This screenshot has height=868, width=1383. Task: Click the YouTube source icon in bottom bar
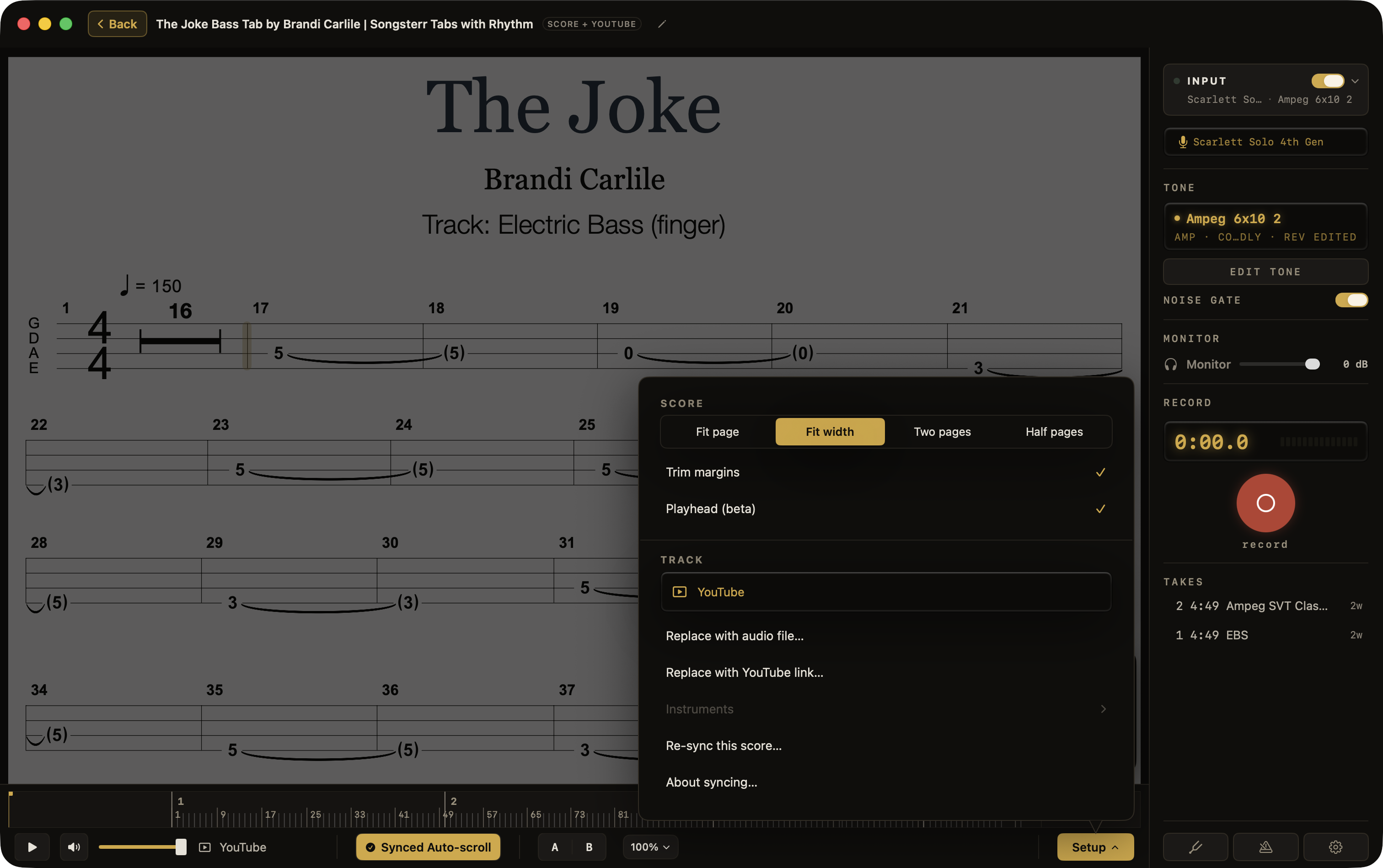205,847
